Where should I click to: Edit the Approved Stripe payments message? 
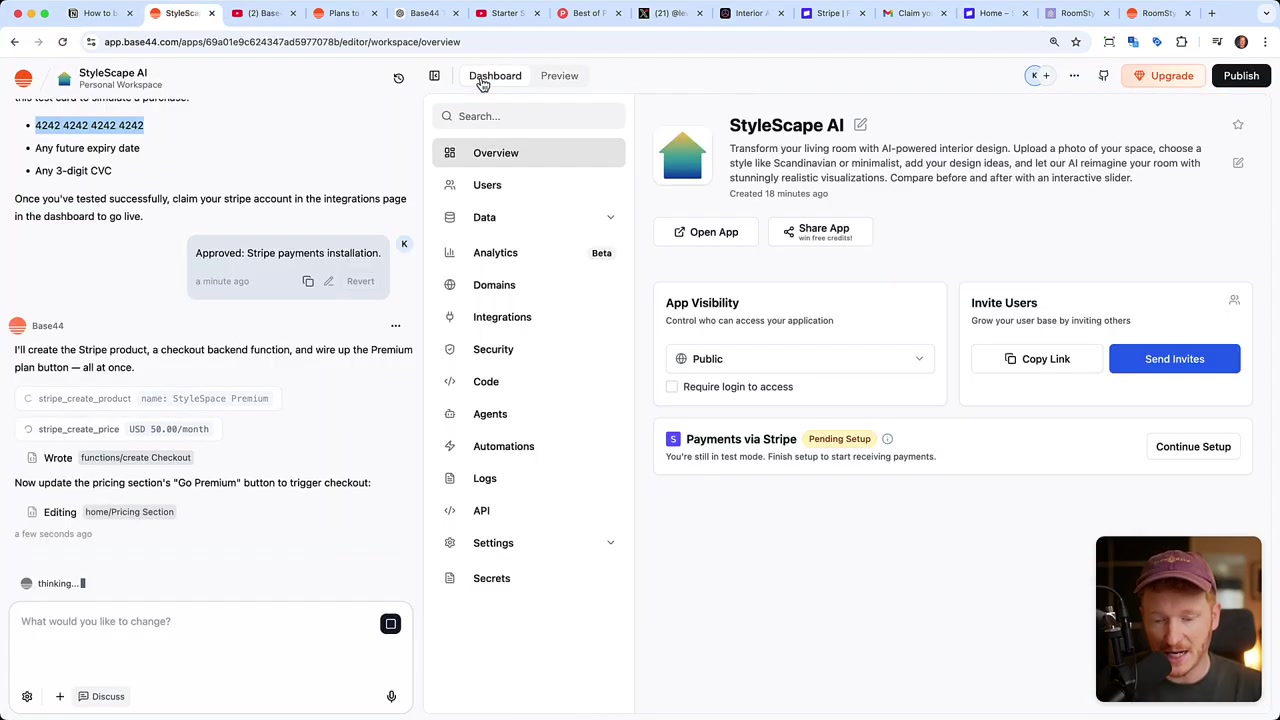coord(328,281)
